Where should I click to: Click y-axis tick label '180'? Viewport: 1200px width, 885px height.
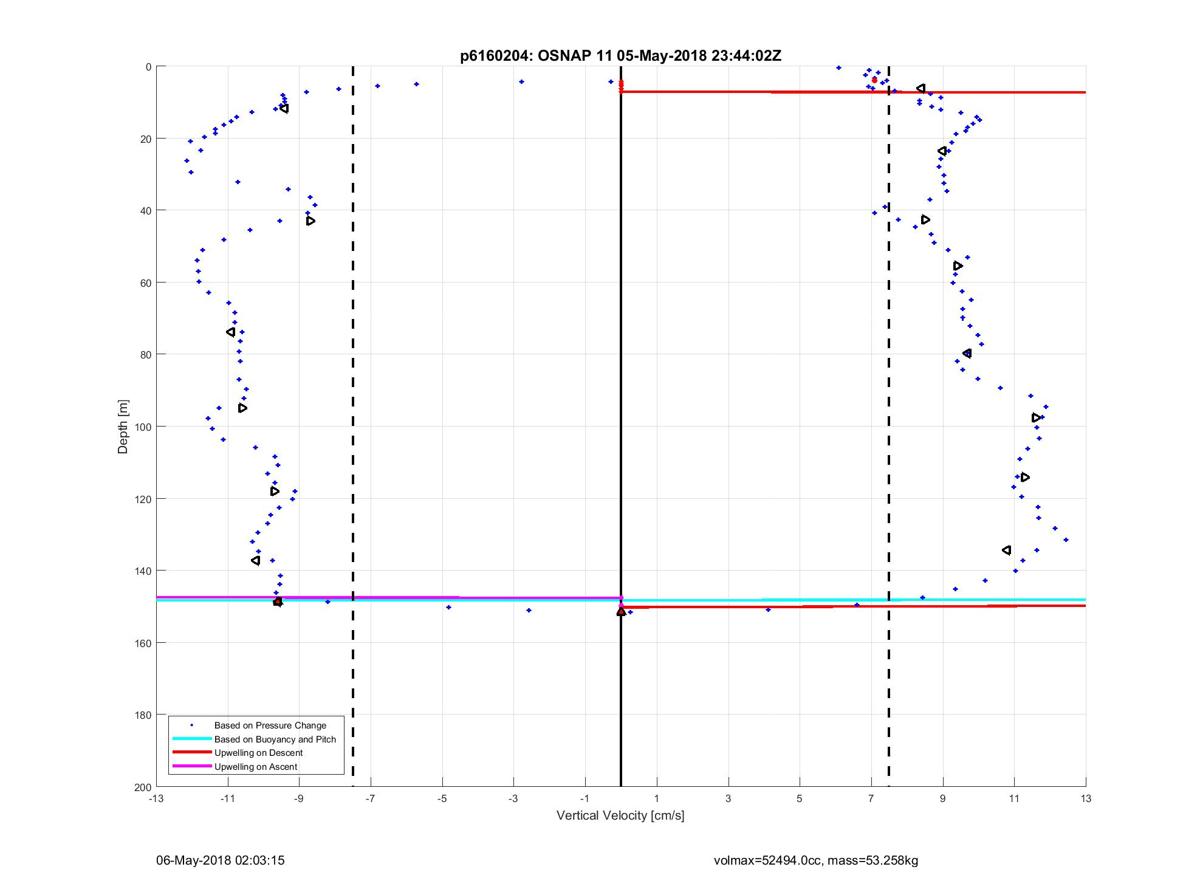pyautogui.click(x=142, y=715)
